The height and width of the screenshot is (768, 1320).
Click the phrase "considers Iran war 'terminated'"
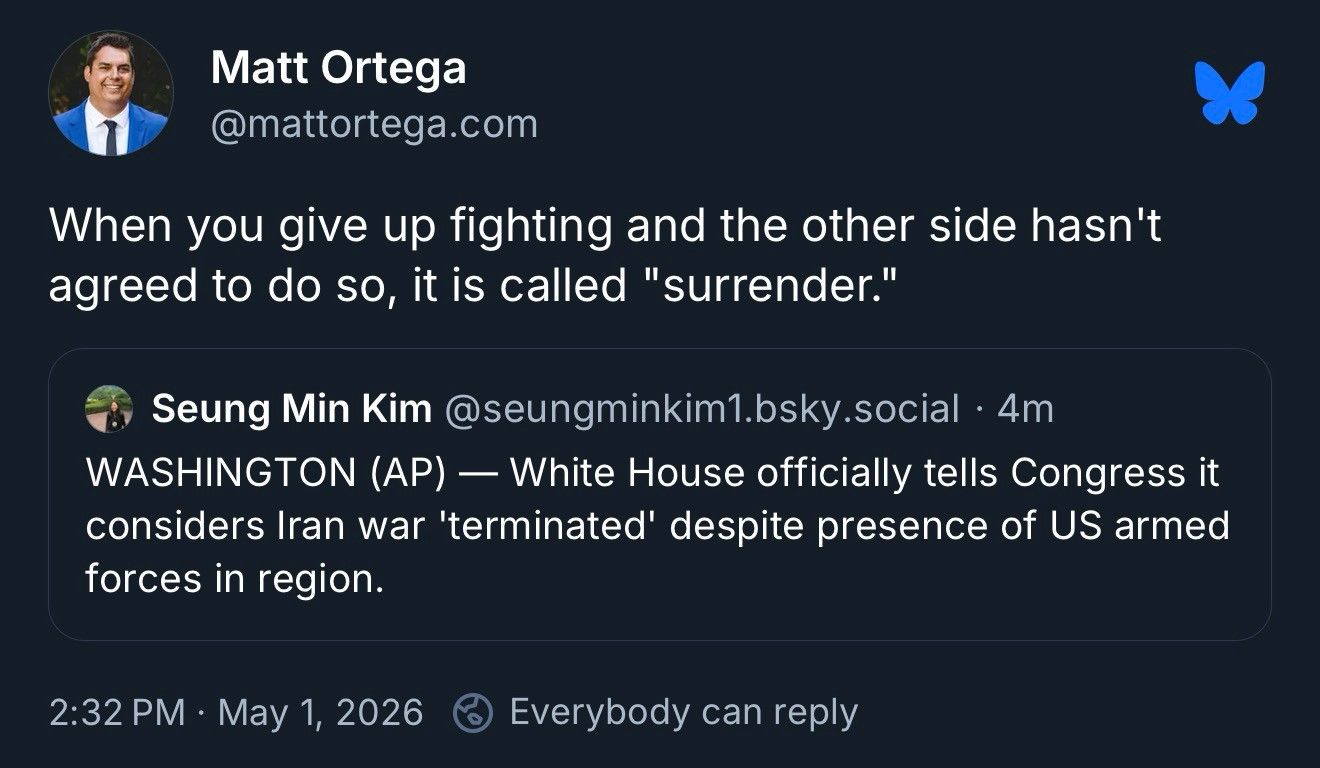pos(372,526)
